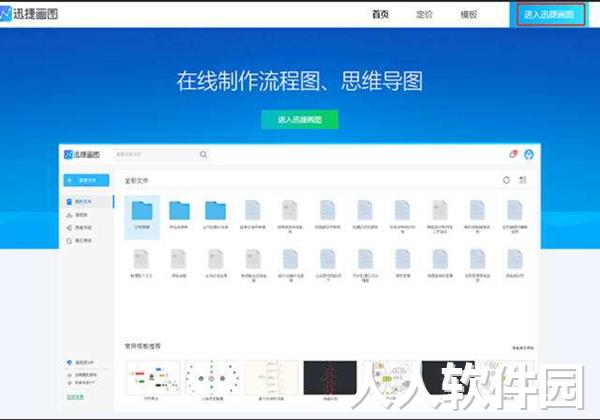This screenshot has height=420, width=600.
Task: Click the blue diamond VIP icon in sidebar
Action: (69, 362)
